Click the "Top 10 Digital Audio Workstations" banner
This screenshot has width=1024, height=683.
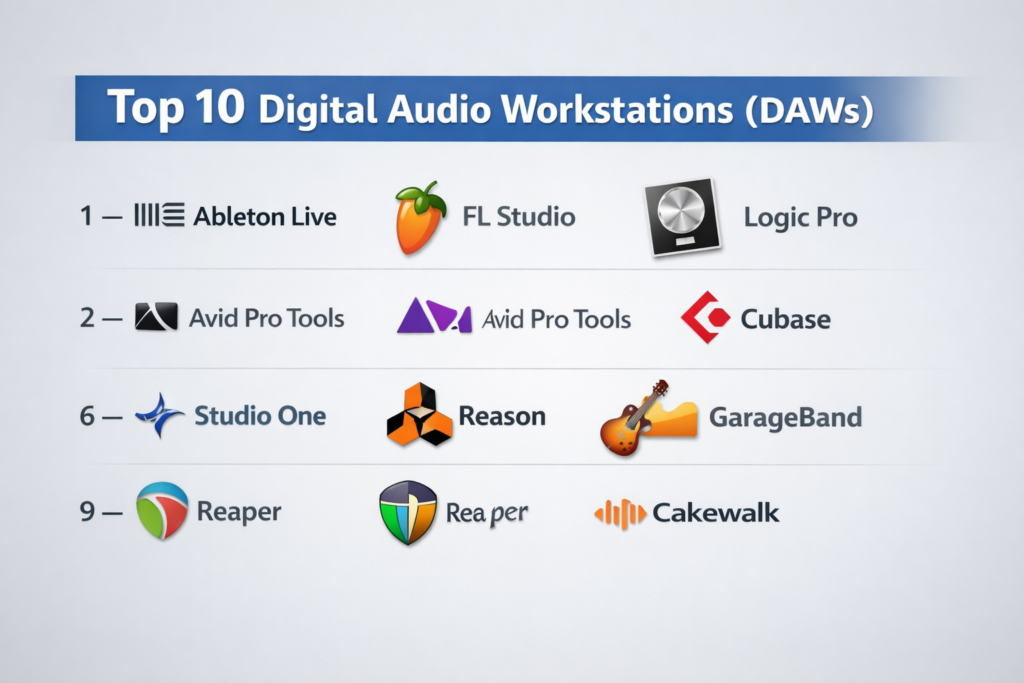pos(490,108)
